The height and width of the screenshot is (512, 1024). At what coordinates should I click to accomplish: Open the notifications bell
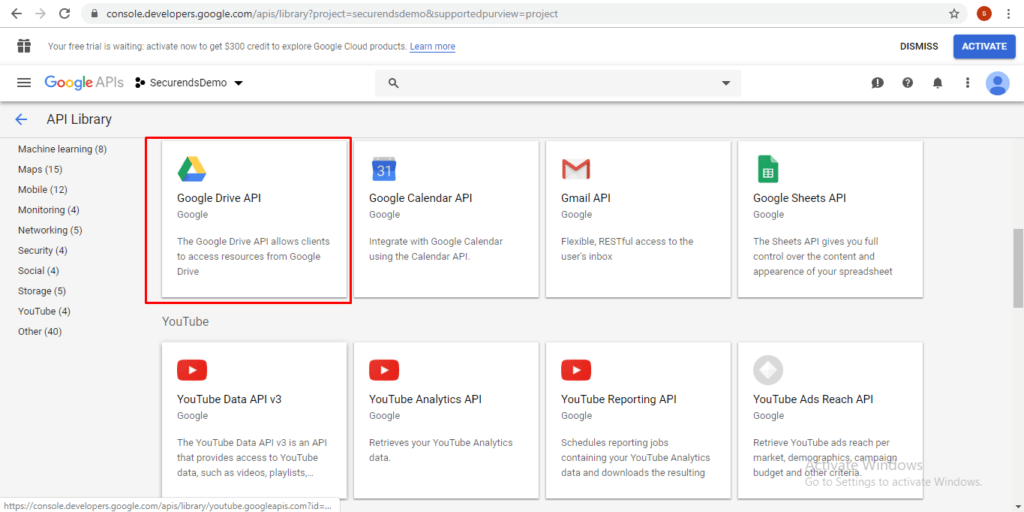(x=938, y=83)
